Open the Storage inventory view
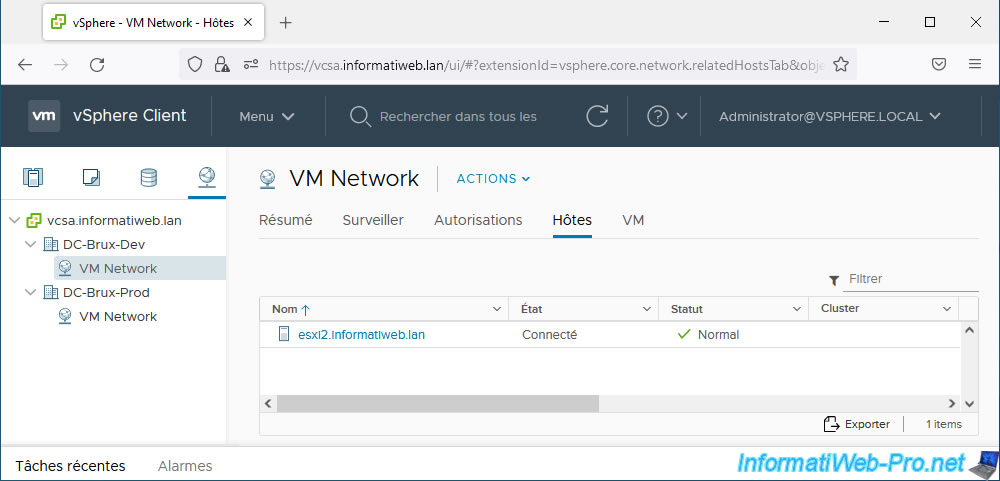 148,178
